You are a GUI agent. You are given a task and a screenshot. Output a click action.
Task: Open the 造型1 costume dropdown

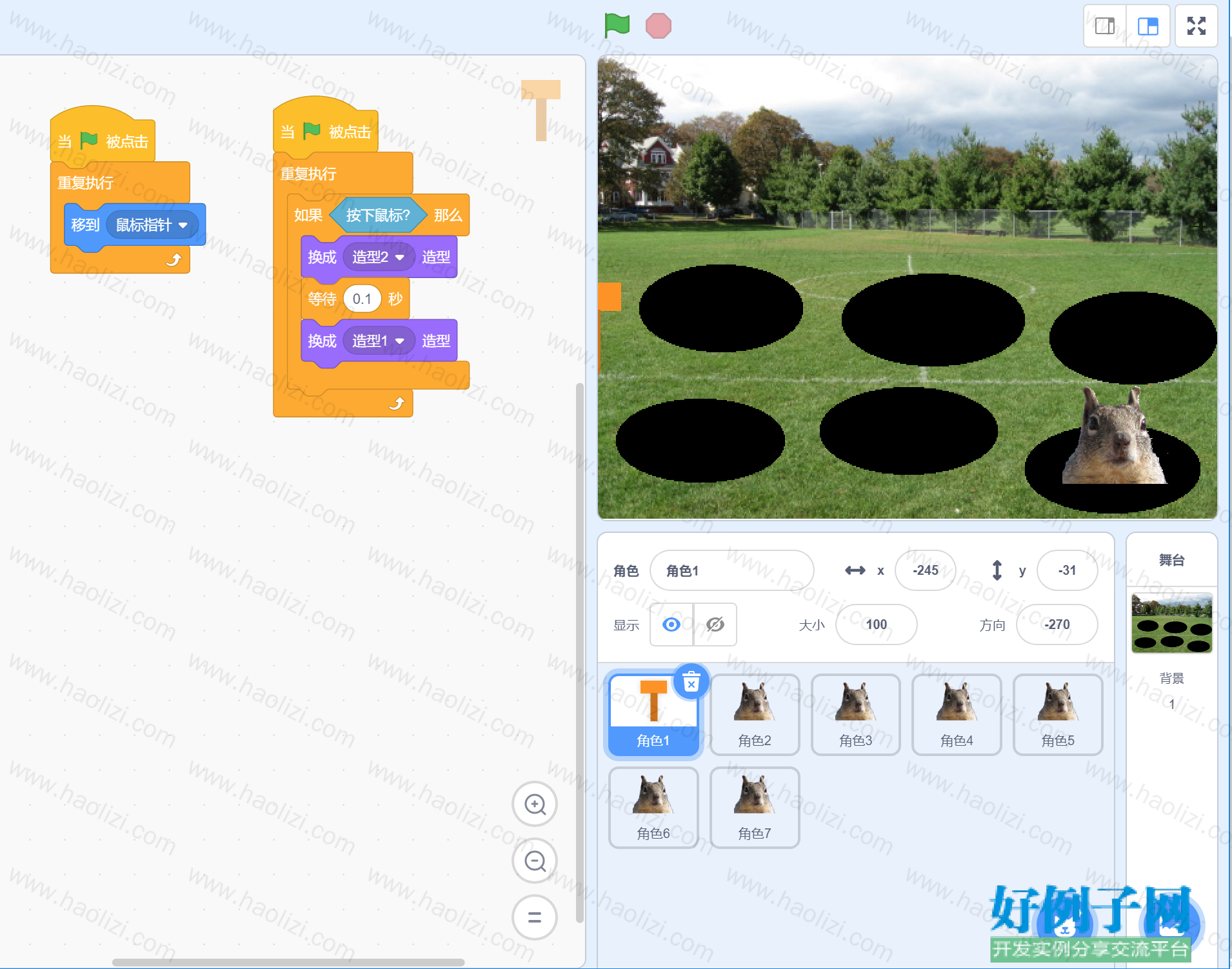point(379,341)
